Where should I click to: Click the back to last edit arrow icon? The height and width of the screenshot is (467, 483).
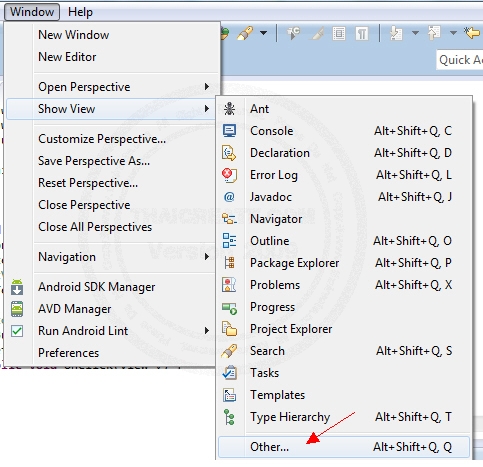473,33
